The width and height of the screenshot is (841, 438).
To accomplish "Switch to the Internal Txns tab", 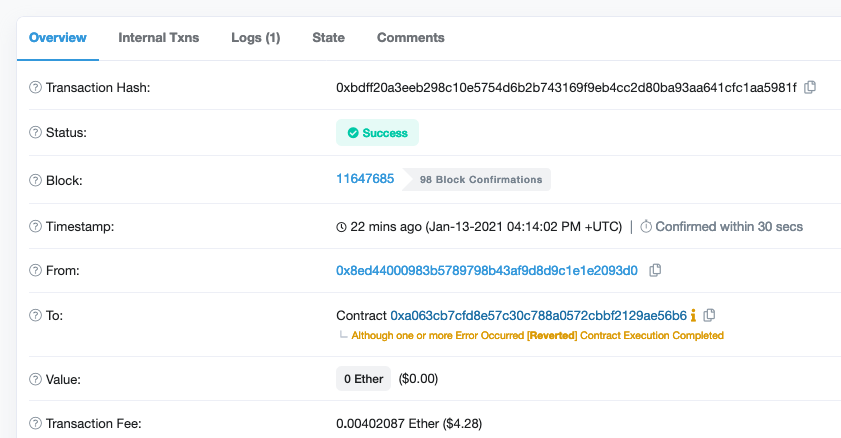I will tap(159, 38).
